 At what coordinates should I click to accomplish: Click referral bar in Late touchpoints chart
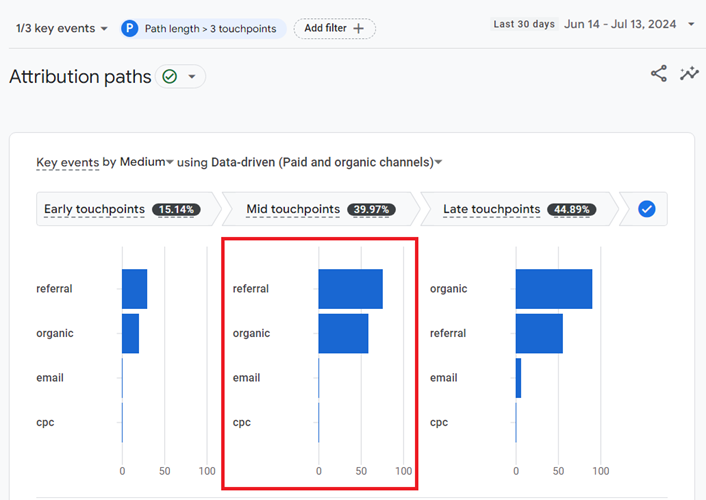coord(539,333)
